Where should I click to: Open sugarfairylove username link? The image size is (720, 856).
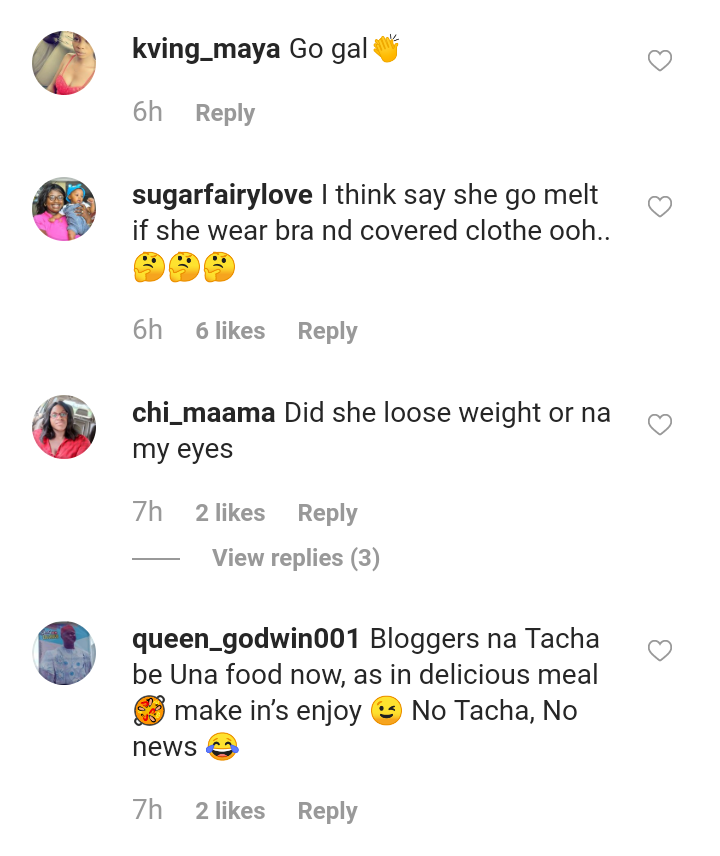(222, 194)
